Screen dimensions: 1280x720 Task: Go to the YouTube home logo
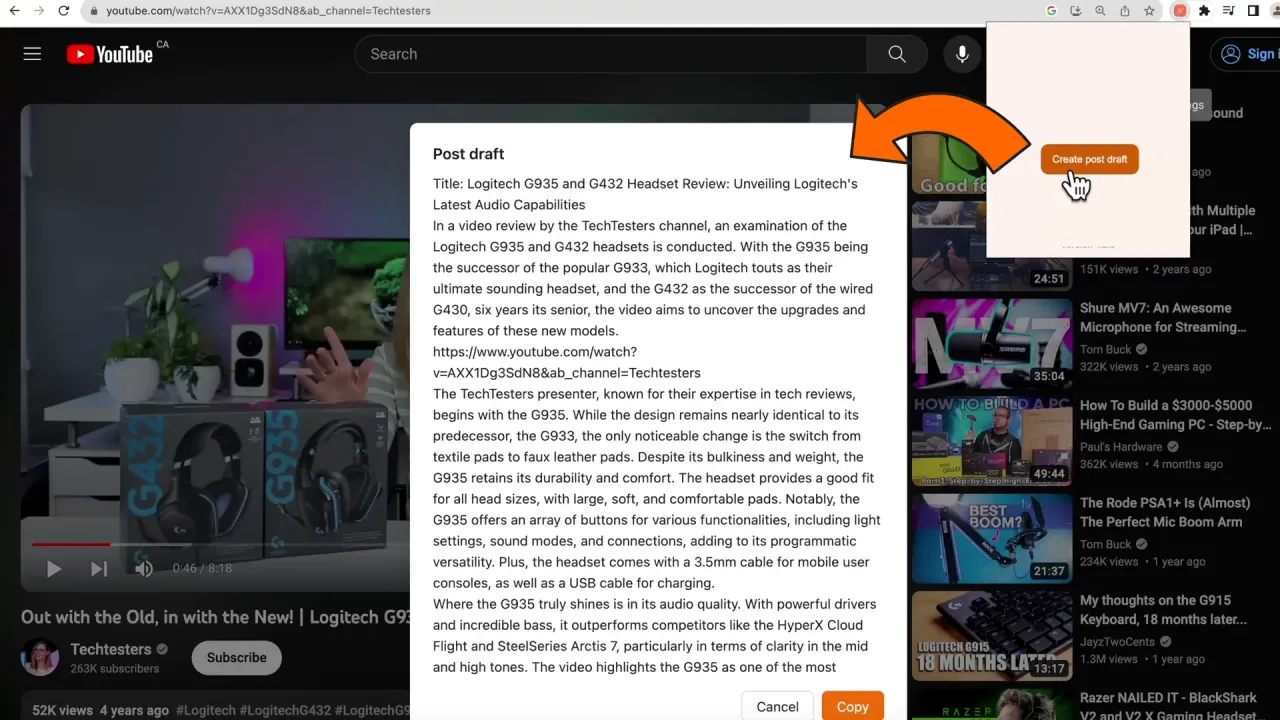(110, 54)
